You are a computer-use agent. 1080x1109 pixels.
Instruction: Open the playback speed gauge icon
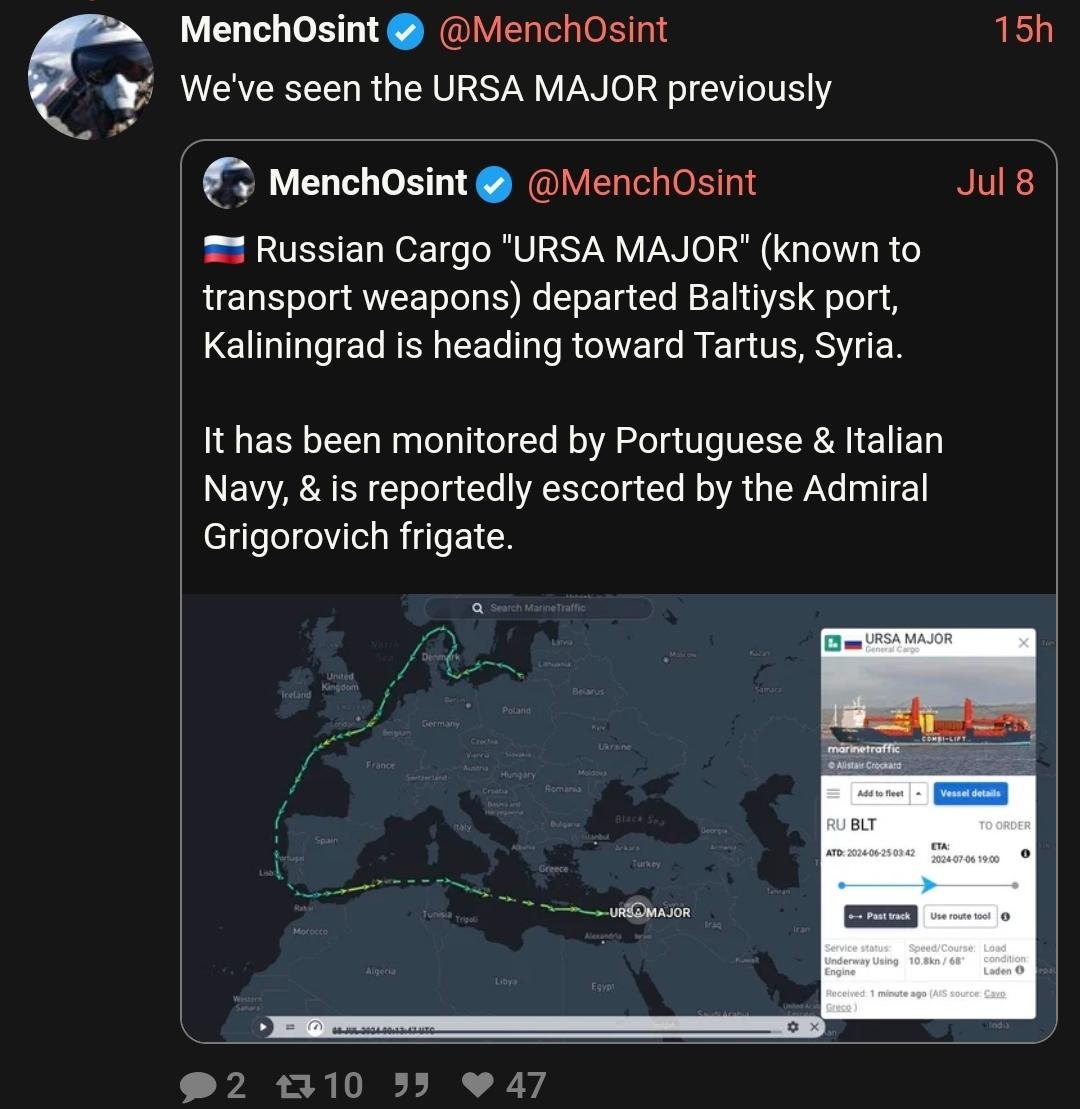315,1027
